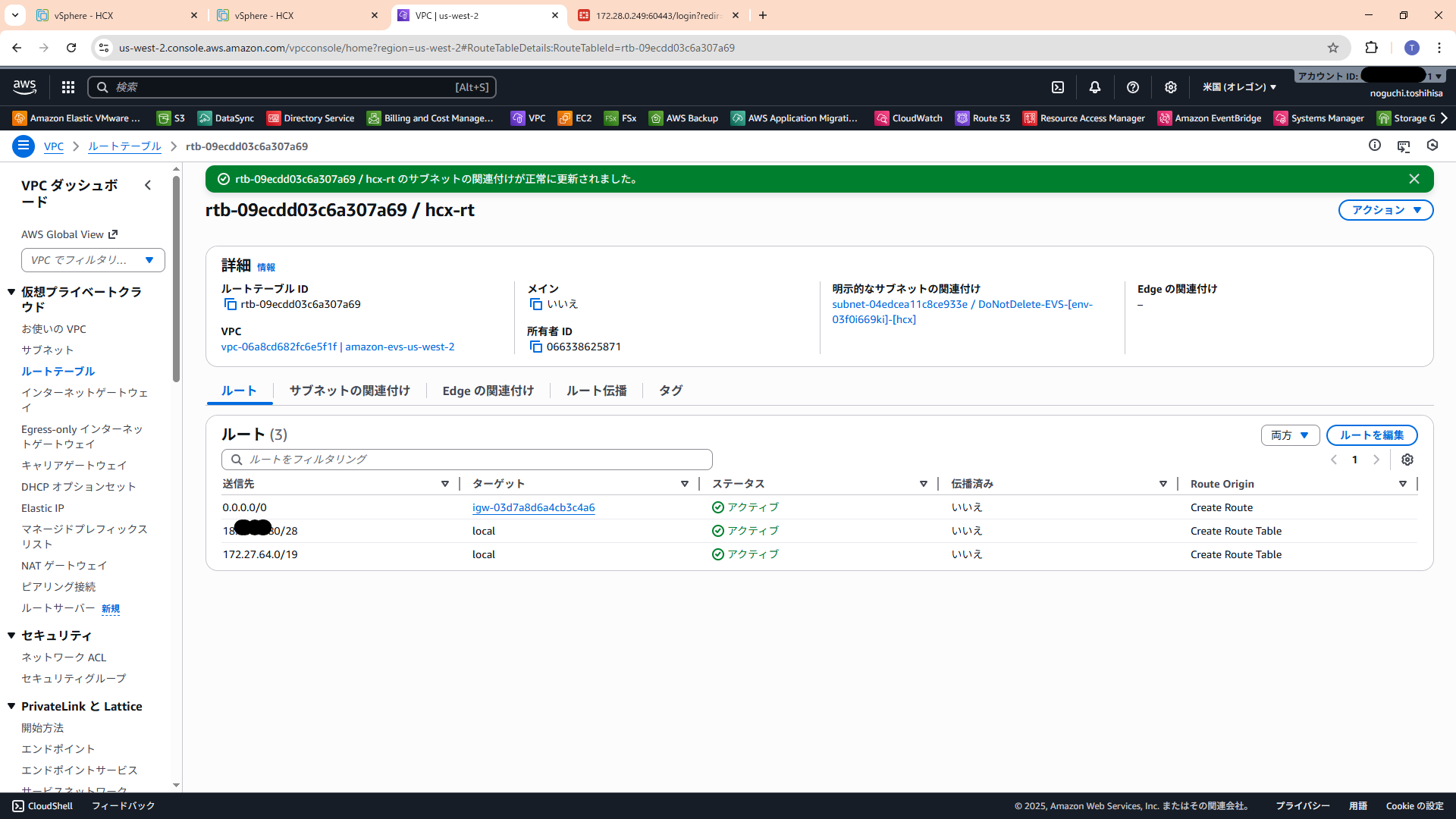This screenshot has height=819, width=1456.
Task: Click the ルートを編集 button
Action: point(1371,435)
